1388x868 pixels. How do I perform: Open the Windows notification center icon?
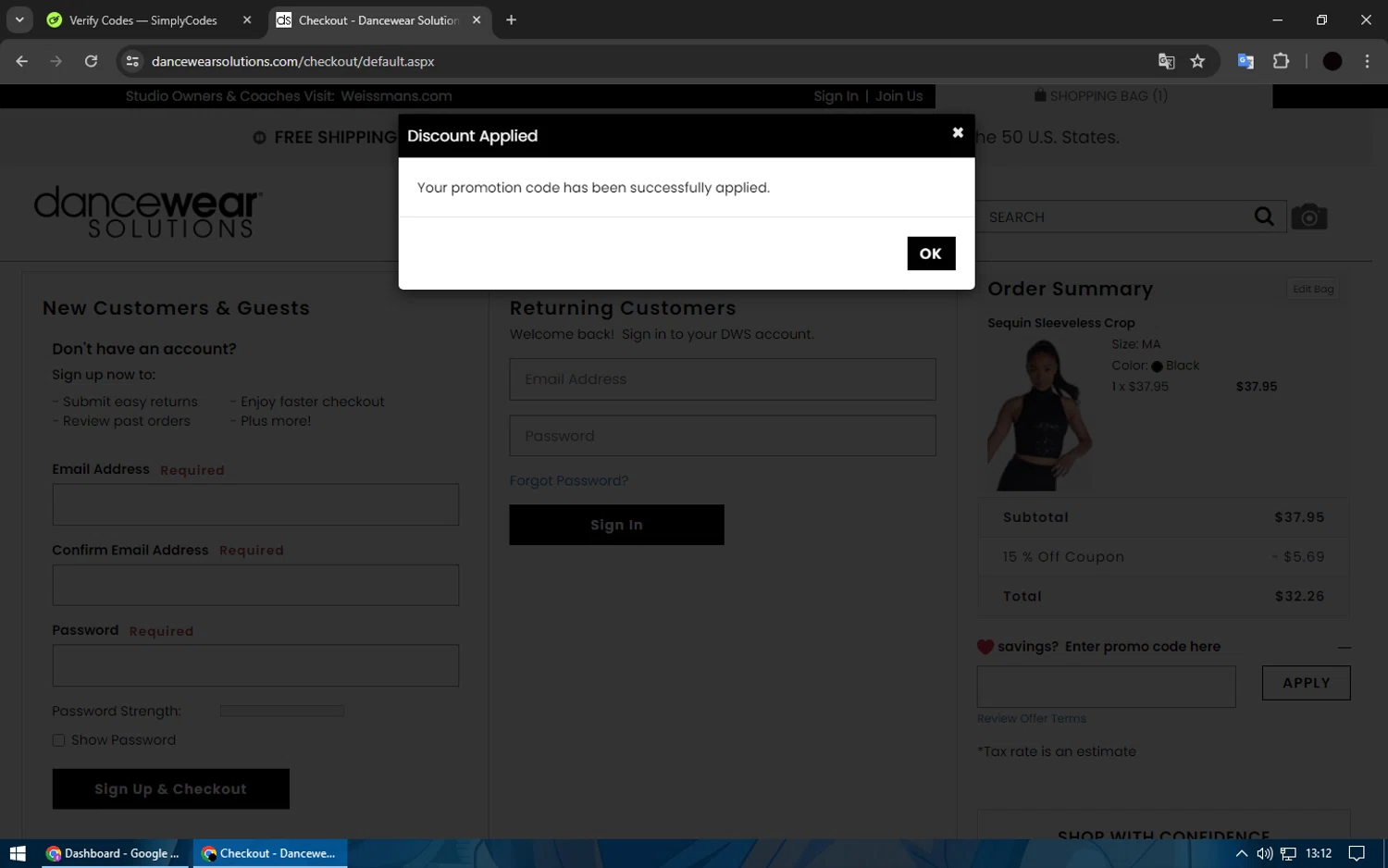coord(1356,853)
